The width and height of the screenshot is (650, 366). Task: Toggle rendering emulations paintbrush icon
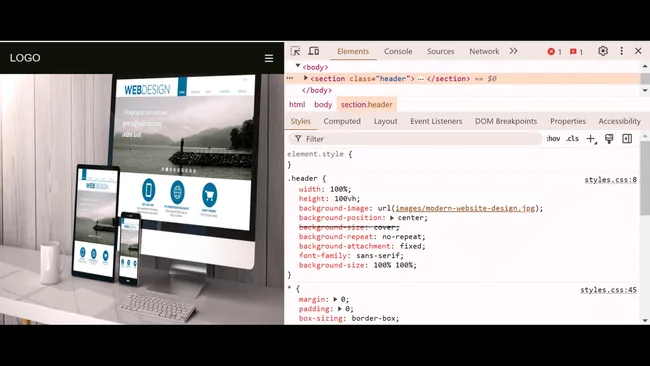(x=609, y=139)
